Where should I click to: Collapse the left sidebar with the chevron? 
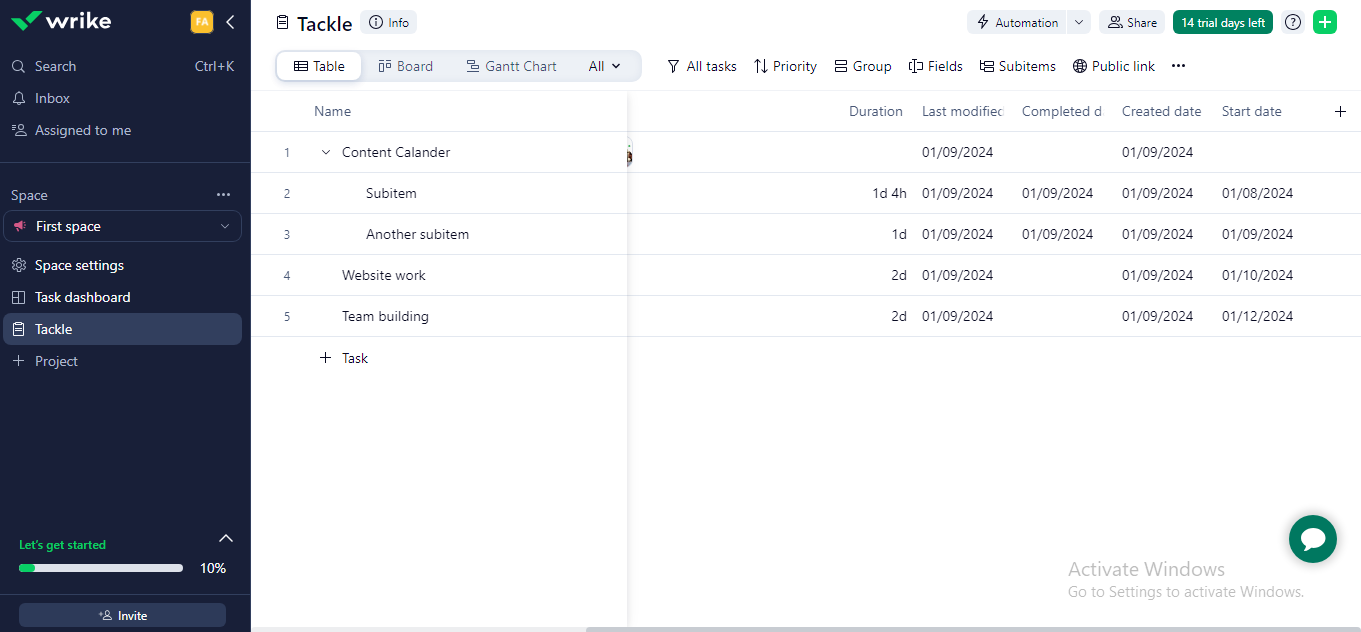[x=231, y=20]
